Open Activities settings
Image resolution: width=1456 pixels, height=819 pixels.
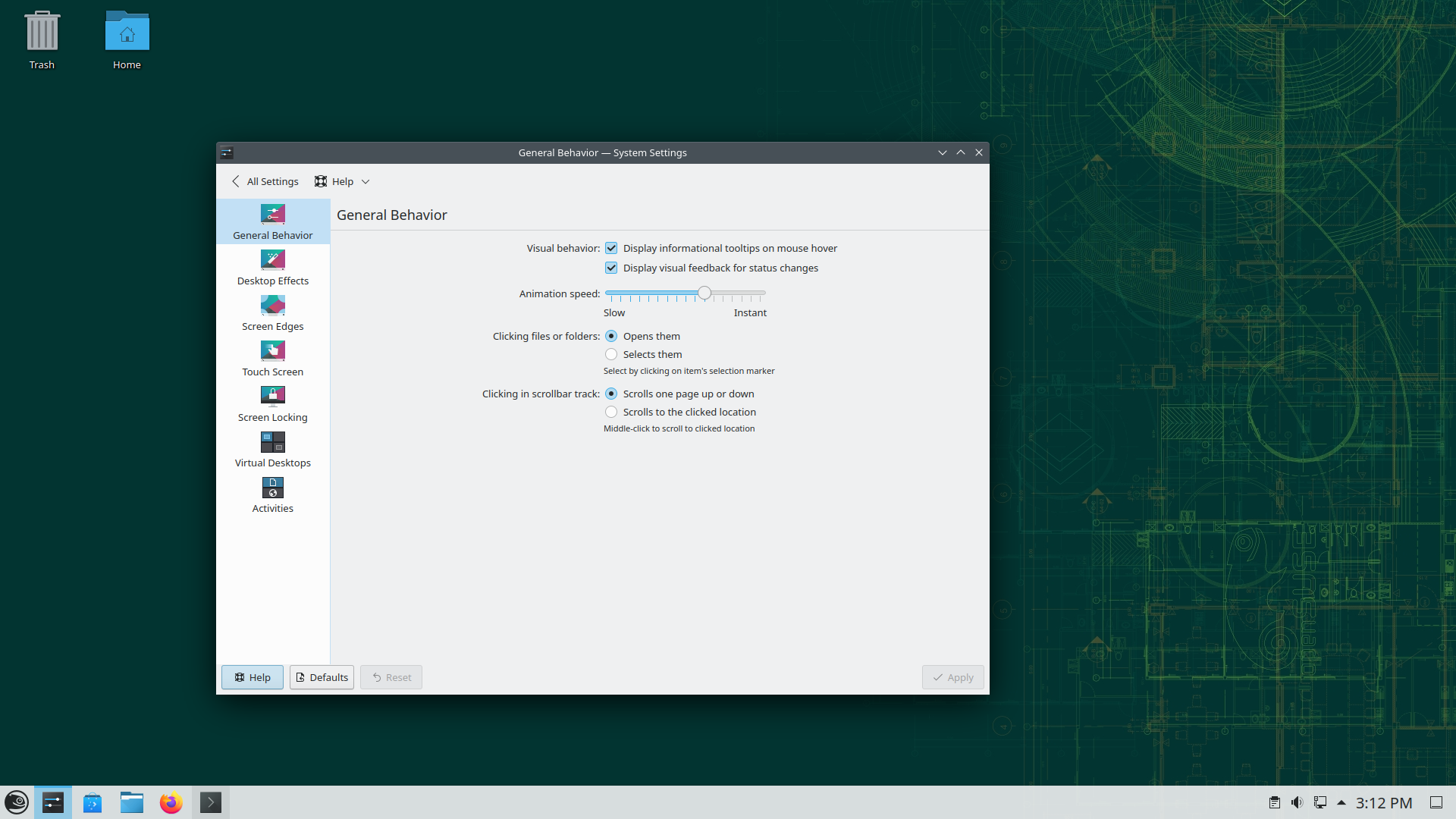[273, 495]
